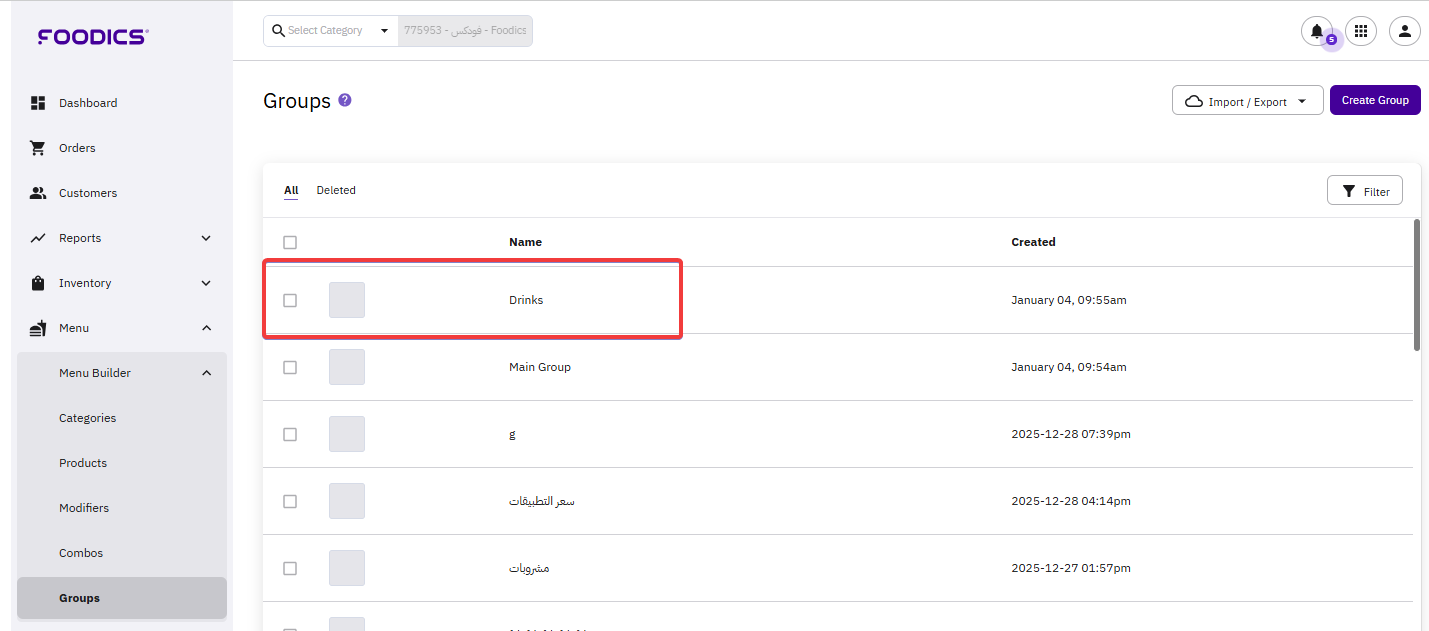Expand the Reports menu chevron

pyautogui.click(x=206, y=238)
